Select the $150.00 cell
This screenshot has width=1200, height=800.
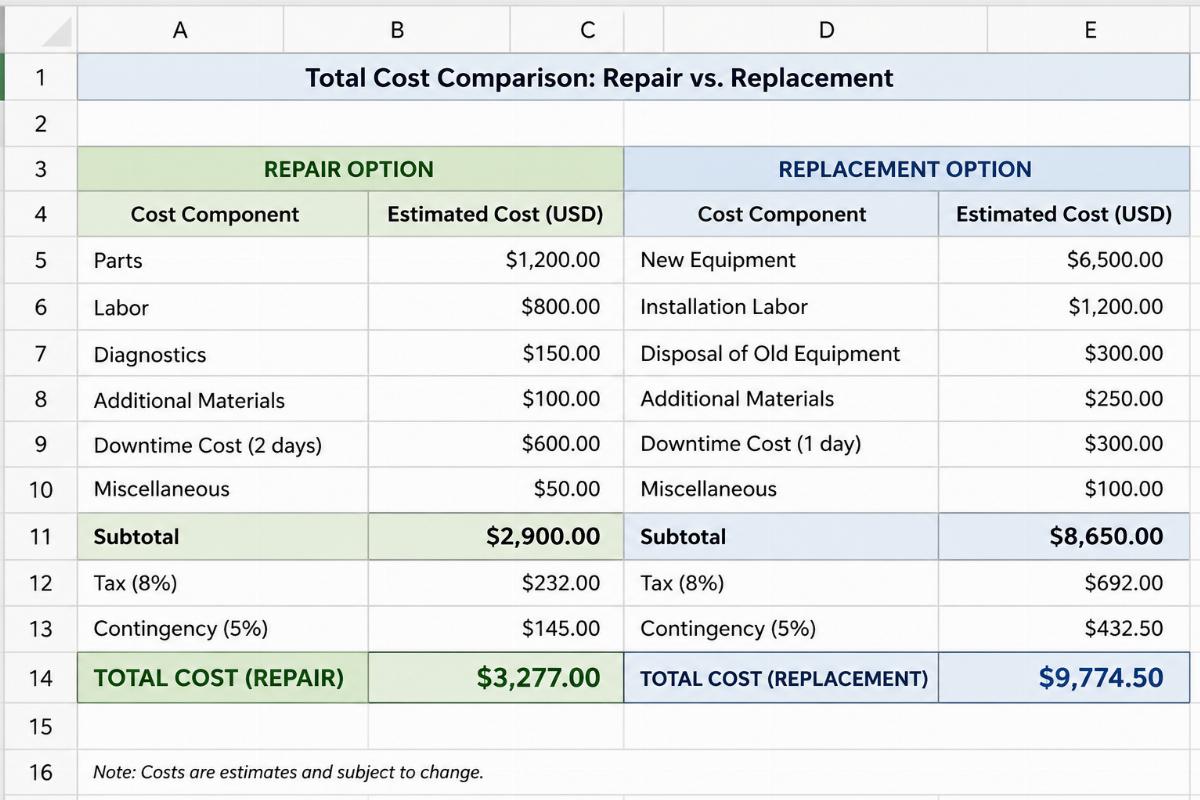click(x=496, y=354)
